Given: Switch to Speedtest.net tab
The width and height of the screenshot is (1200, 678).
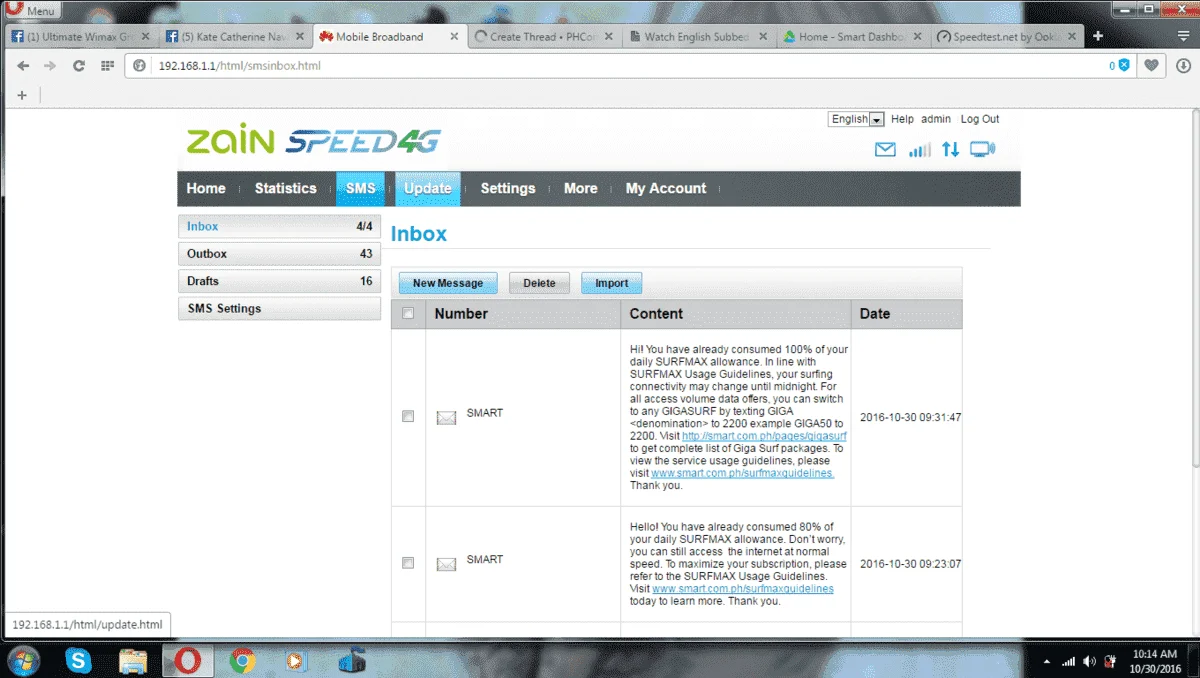Looking at the screenshot, I should coord(1007,37).
